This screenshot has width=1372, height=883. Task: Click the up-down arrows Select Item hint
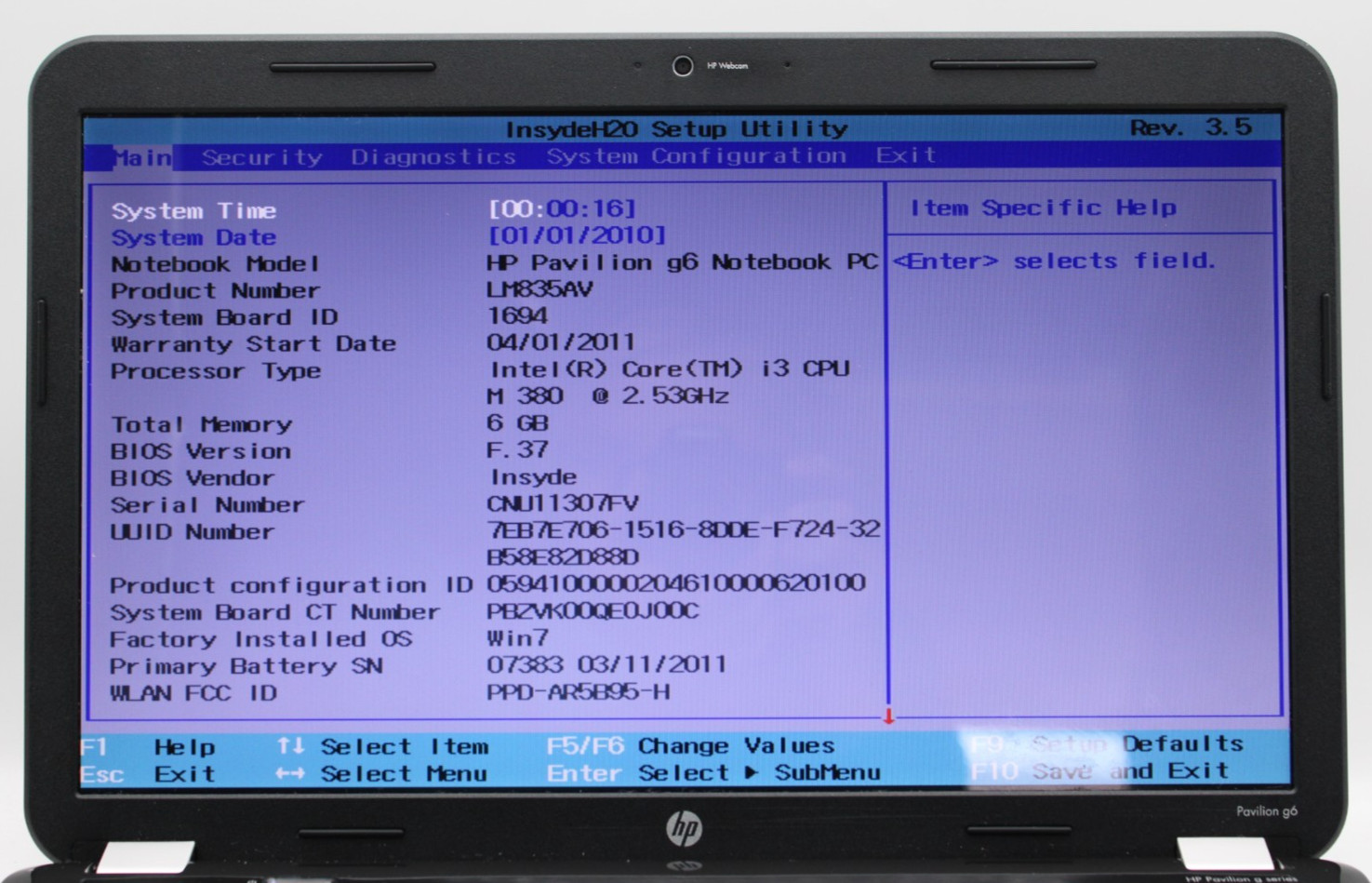(x=382, y=746)
